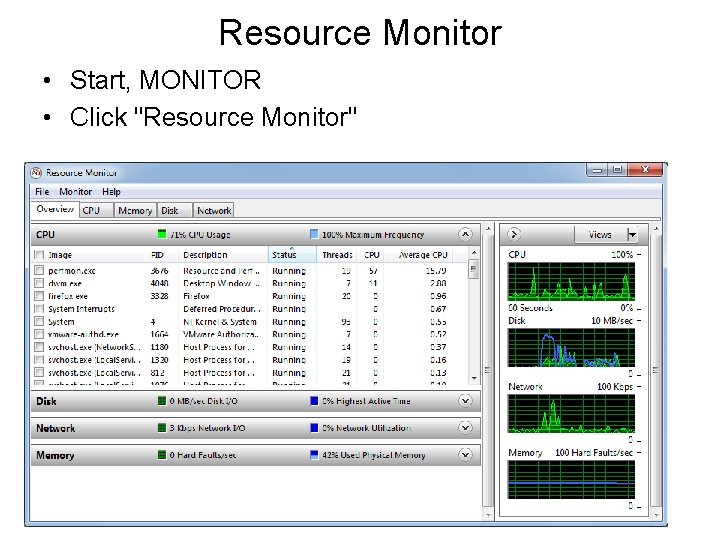The height and width of the screenshot is (540, 720).
Task: Click the Disk section header label
Action: pos(46,401)
